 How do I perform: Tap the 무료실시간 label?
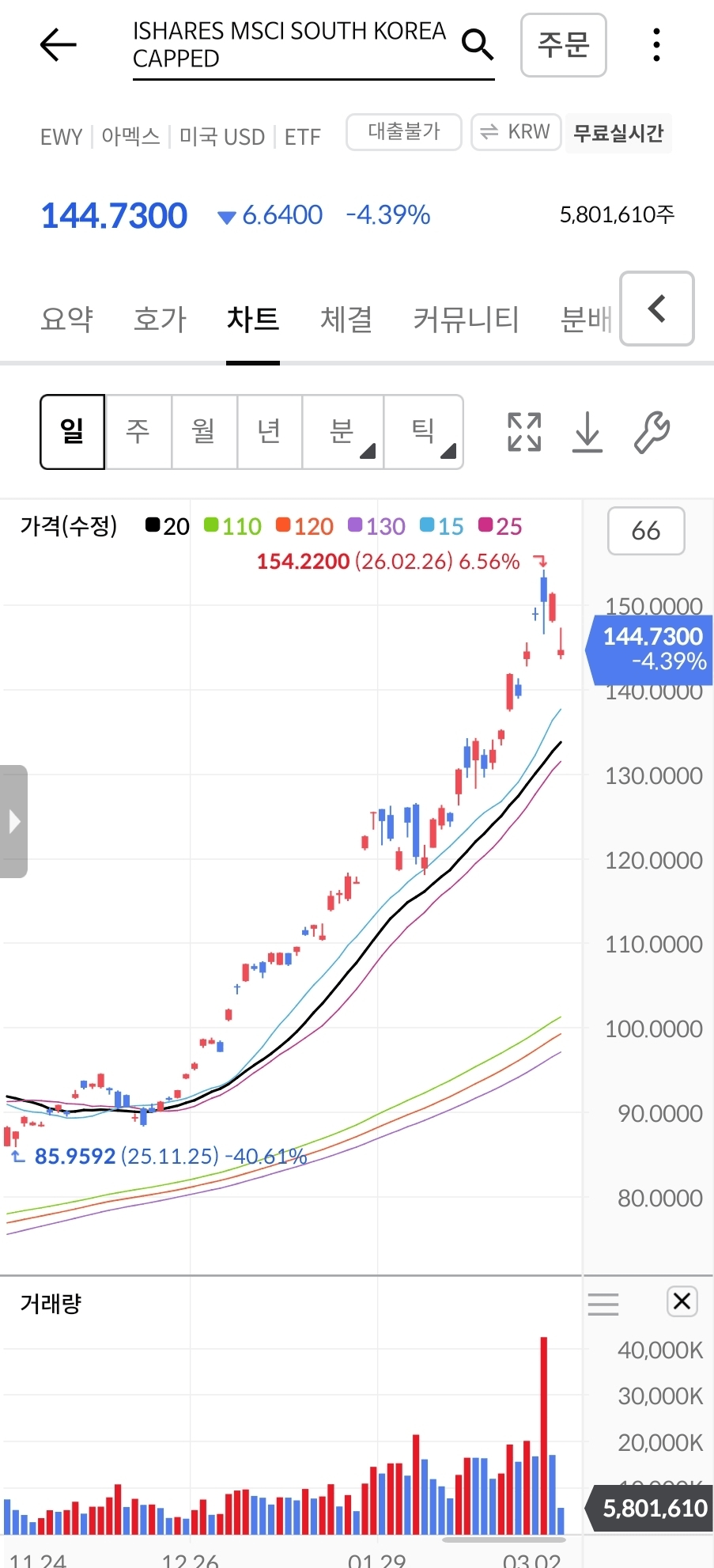tap(618, 133)
